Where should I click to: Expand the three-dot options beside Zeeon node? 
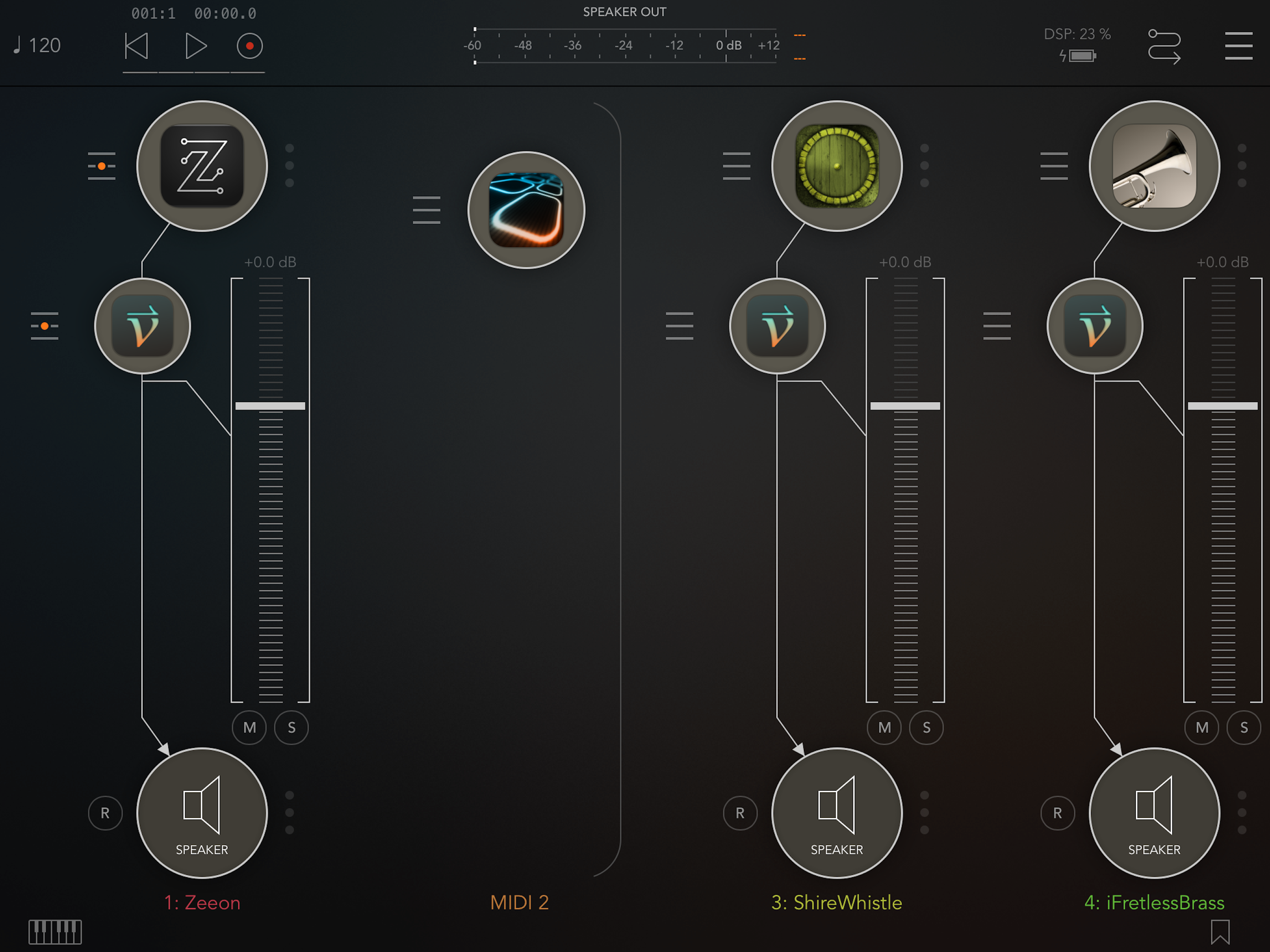(289, 165)
